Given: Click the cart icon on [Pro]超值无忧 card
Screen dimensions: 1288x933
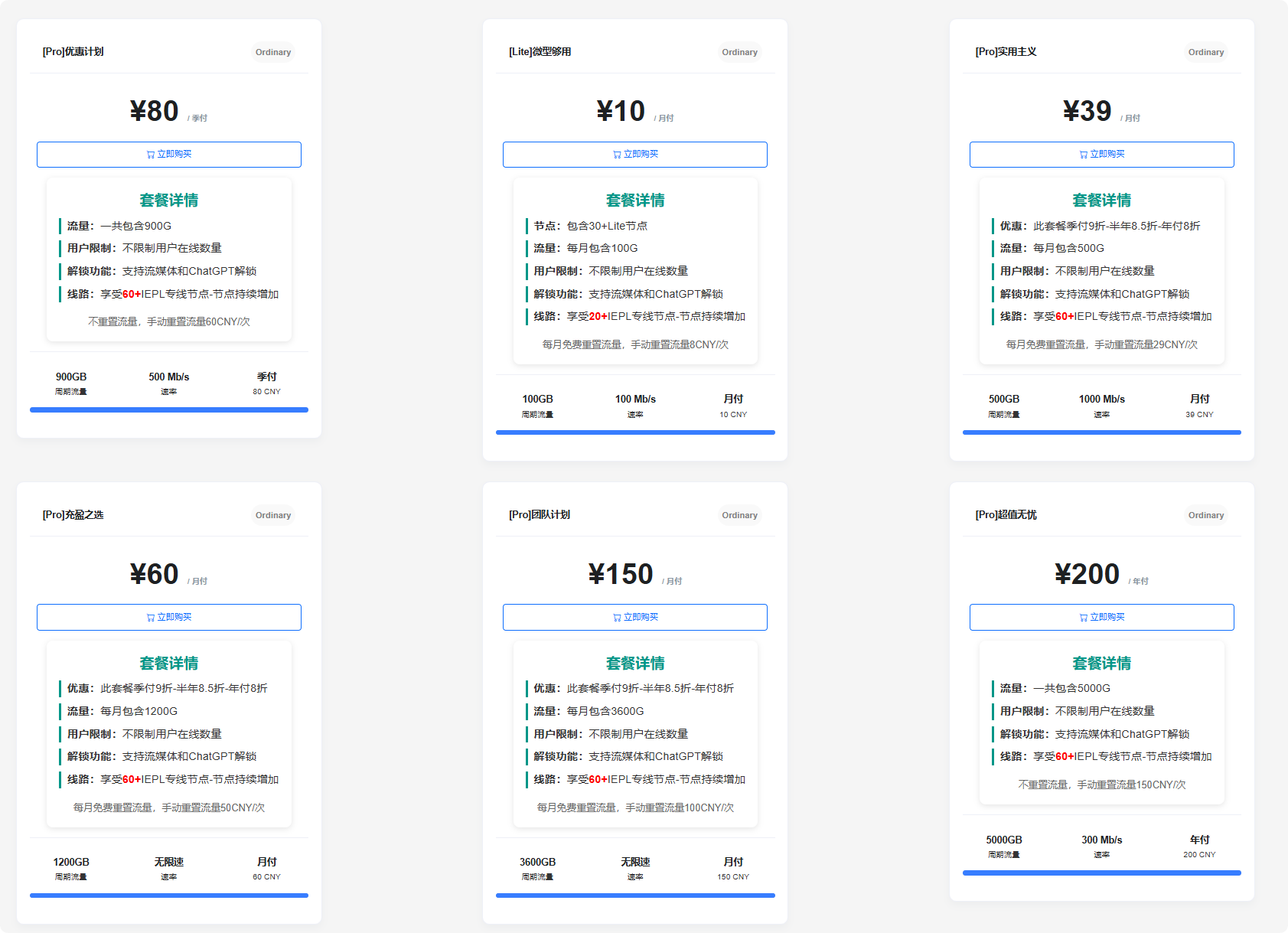Looking at the screenshot, I should point(1082,617).
